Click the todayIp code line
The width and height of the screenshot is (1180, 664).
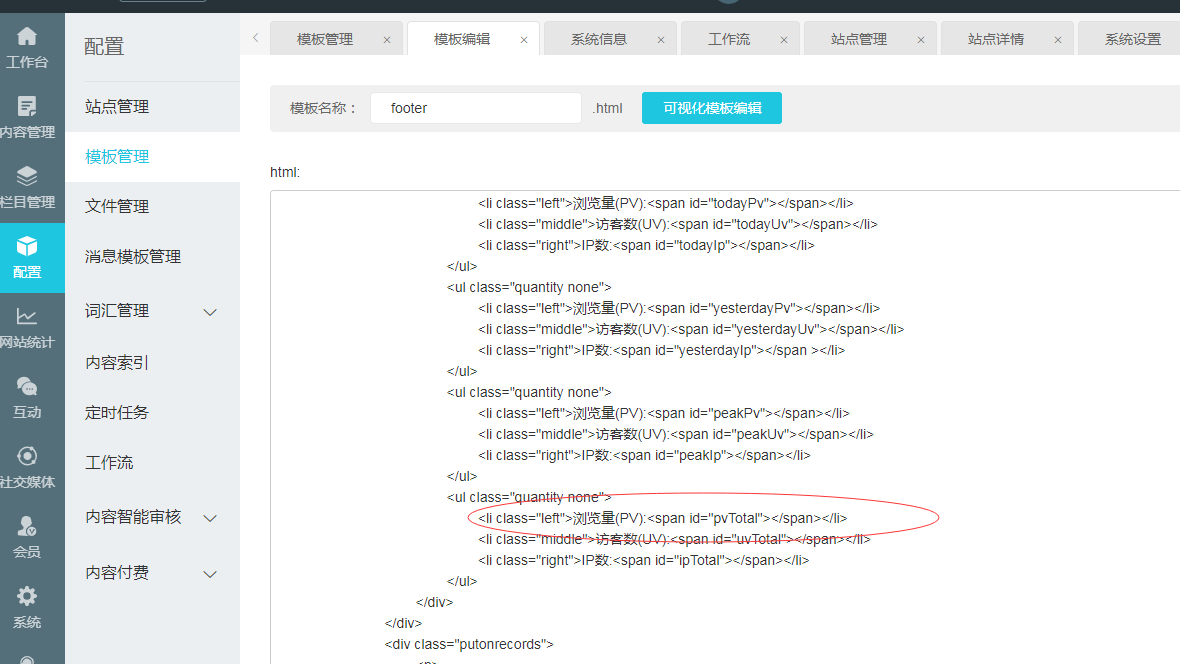(646, 245)
